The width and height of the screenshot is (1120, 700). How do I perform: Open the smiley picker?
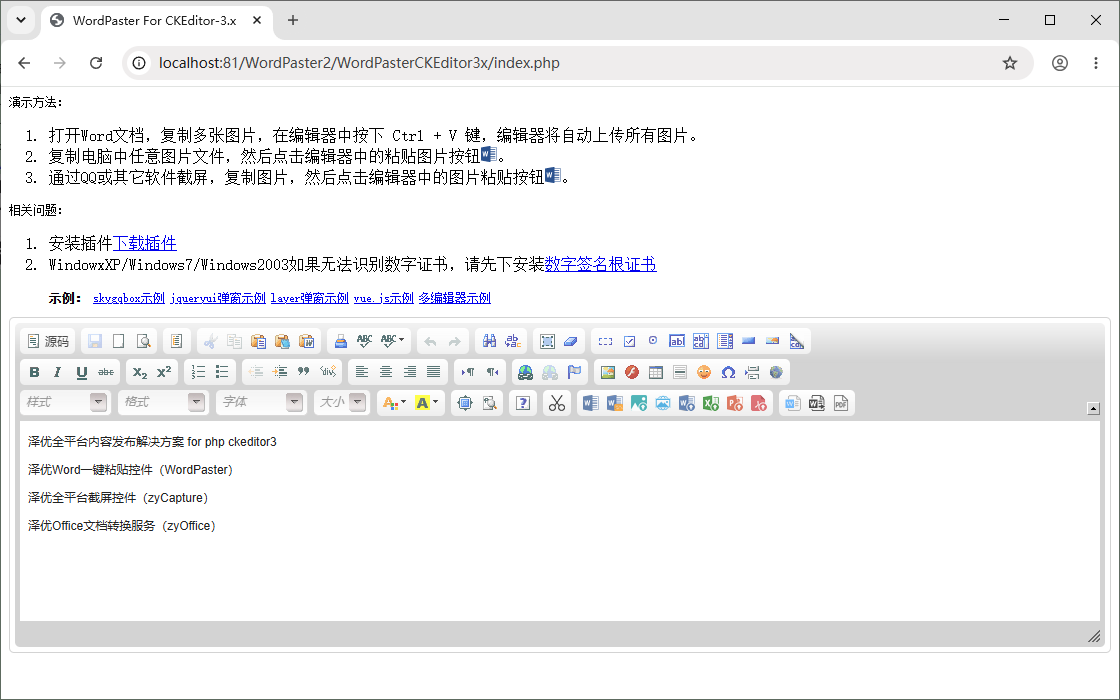pyautogui.click(x=704, y=372)
